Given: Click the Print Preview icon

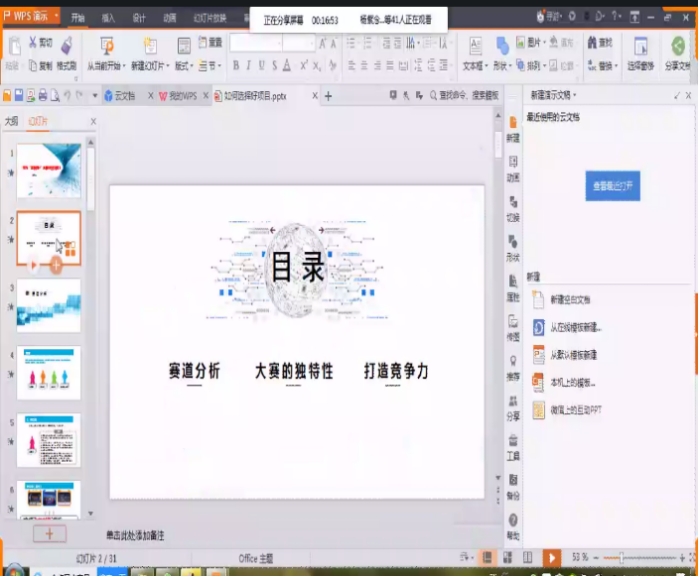Looking at the screenshot, I should (55, 95).
